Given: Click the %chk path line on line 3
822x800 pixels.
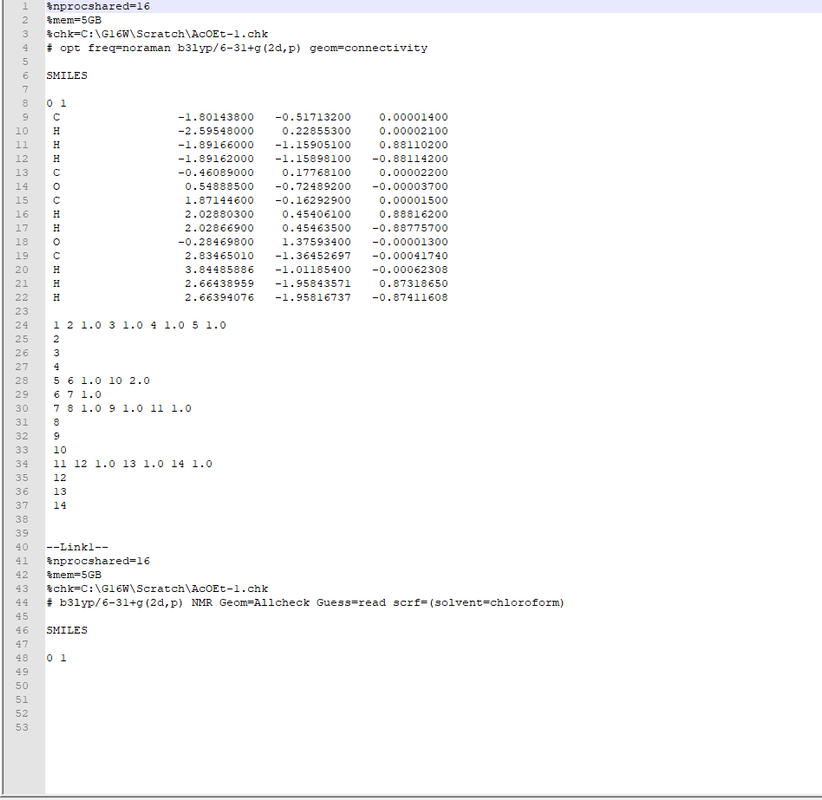Looking at the screenshot, I should [x=157, y=34].
